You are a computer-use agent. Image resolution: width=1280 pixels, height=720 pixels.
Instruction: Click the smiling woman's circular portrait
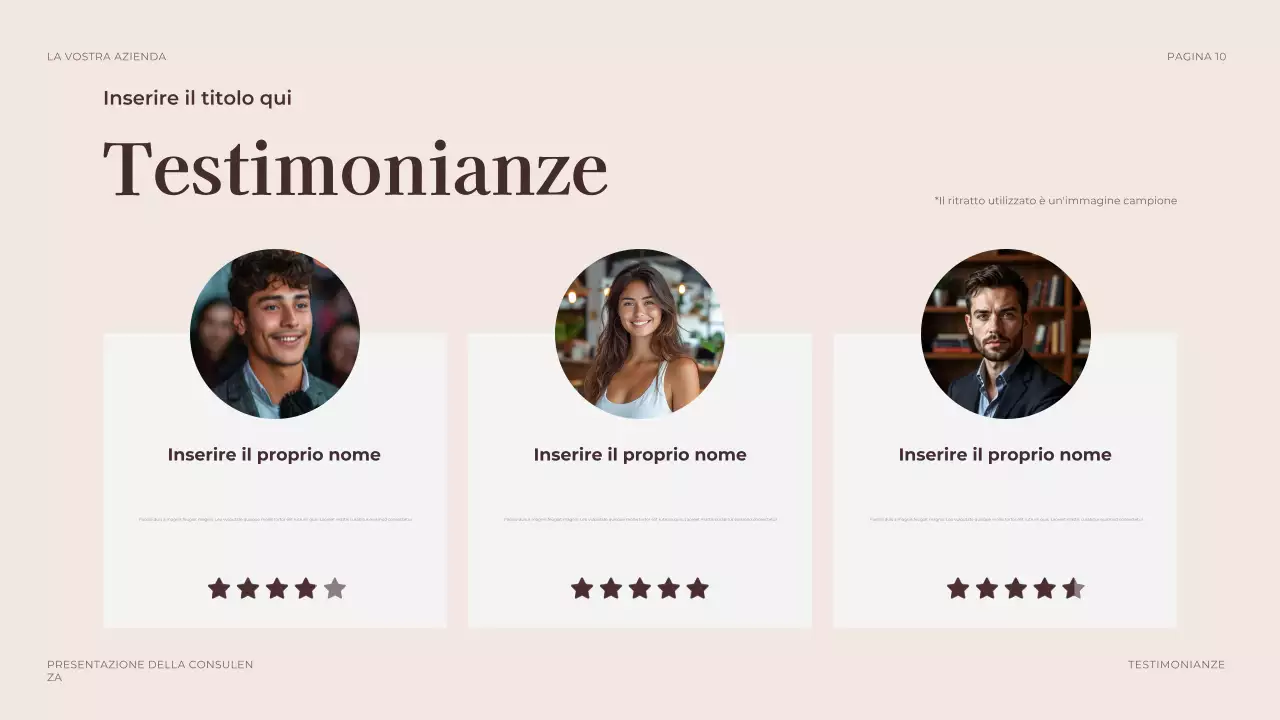640,334
